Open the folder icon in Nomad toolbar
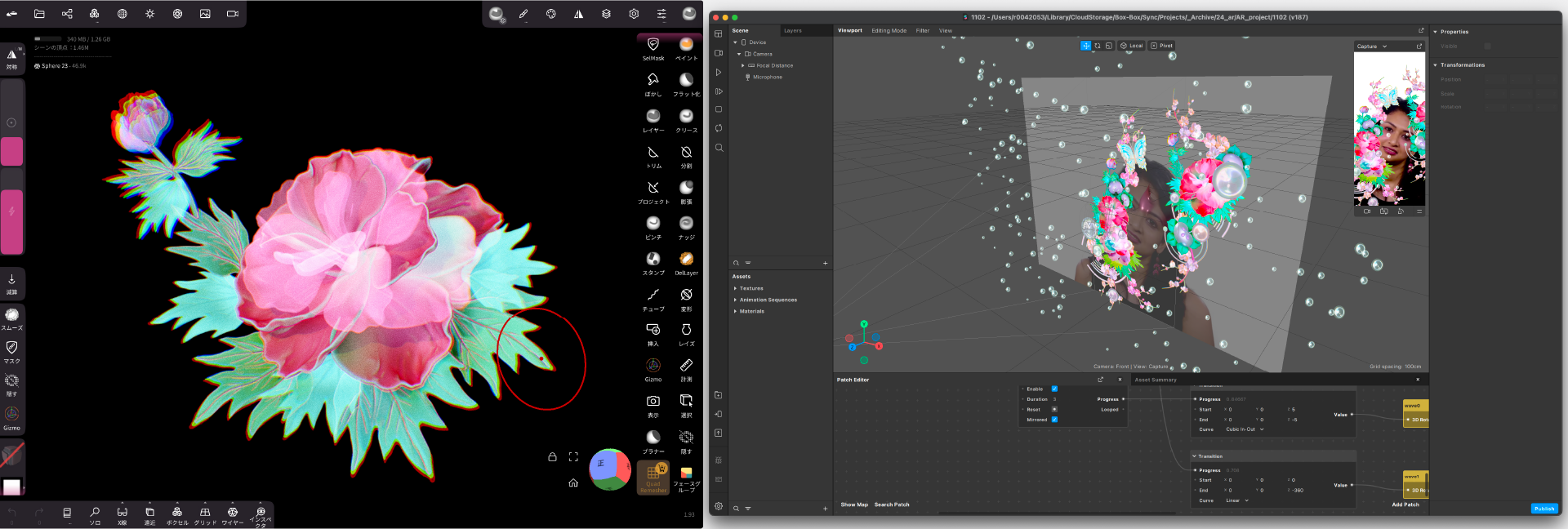Viewport: 1568px width, 529px height. point(39,14)
